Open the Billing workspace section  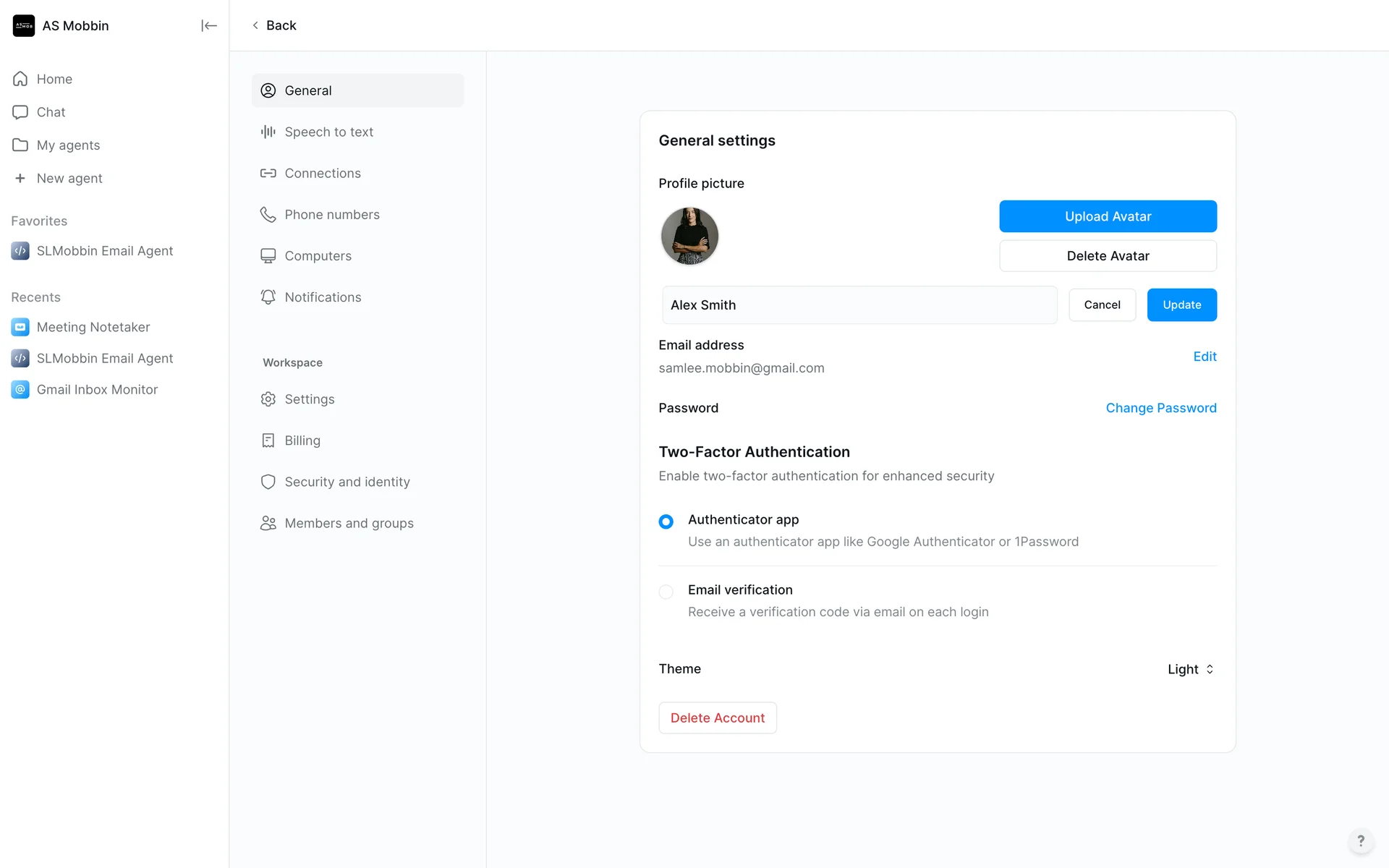point(302,441)
